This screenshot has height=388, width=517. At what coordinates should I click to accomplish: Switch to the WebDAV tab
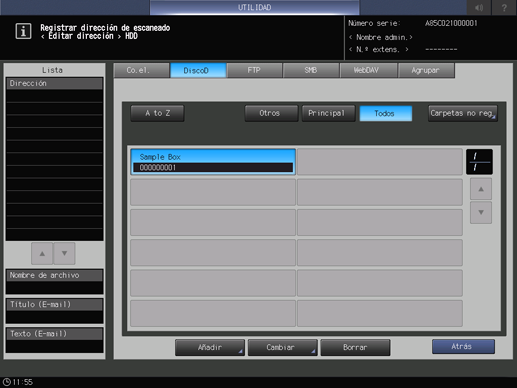click(368, 70)
